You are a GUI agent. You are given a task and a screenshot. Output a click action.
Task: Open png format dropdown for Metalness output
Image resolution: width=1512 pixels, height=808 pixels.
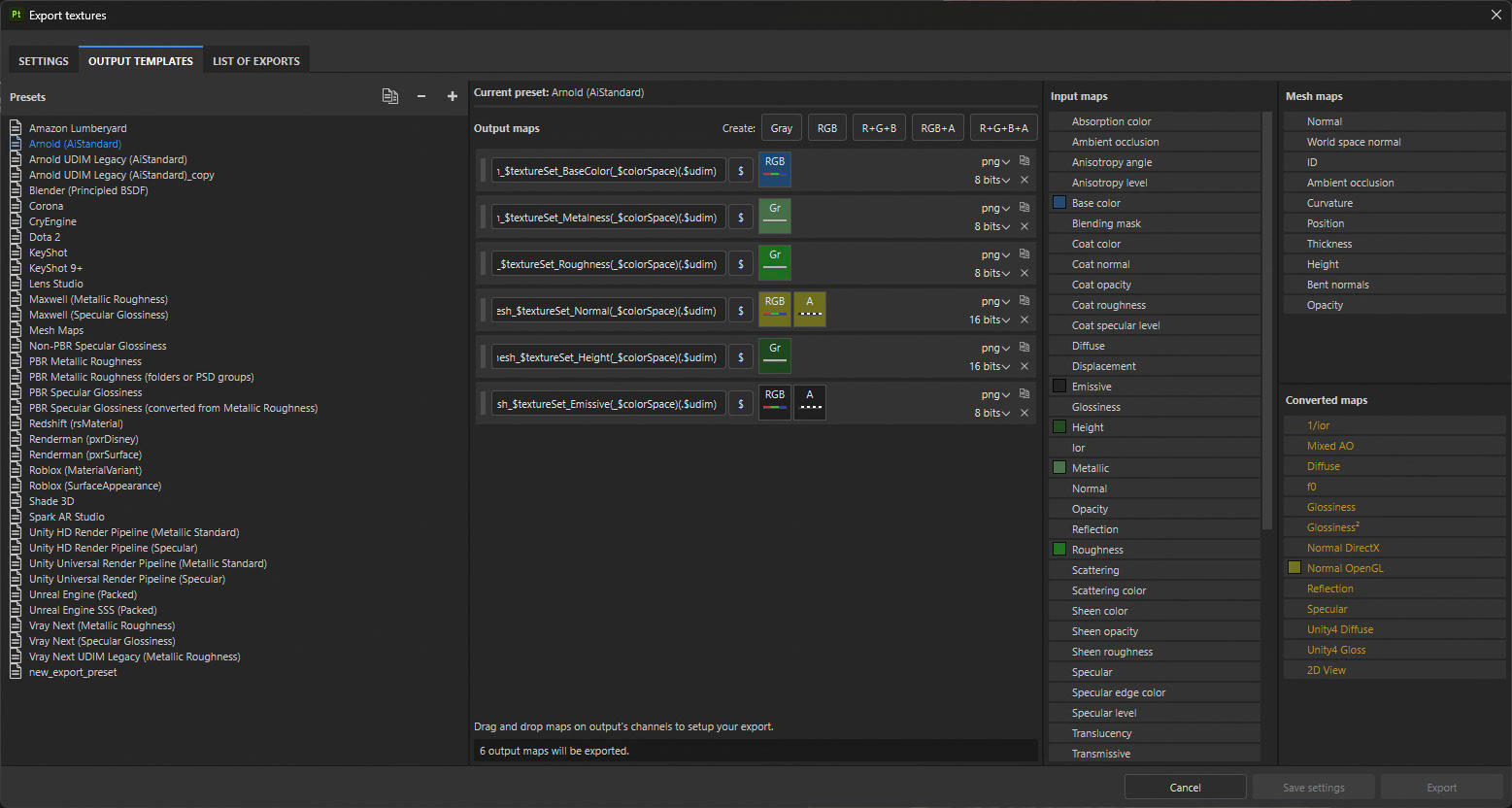point(995,208)
